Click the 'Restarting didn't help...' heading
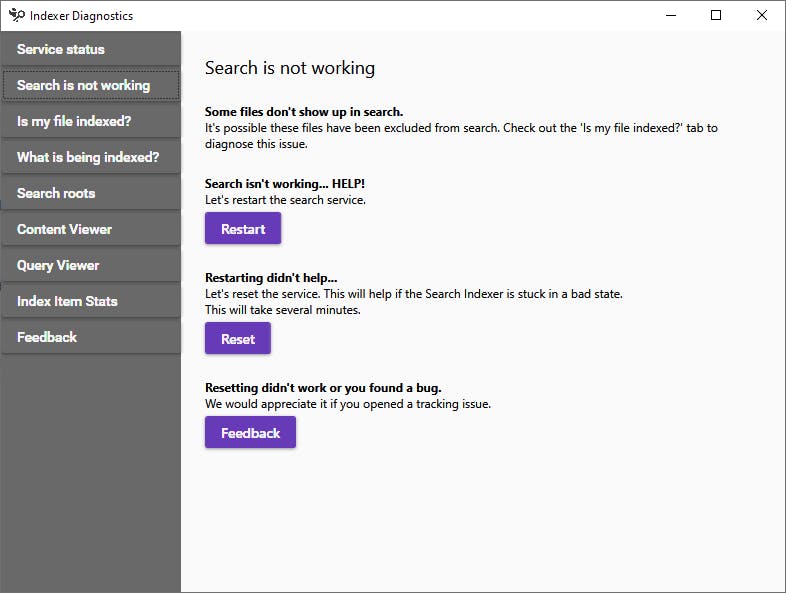This screenshot has height=593, width=786. [x=271, y=278]
